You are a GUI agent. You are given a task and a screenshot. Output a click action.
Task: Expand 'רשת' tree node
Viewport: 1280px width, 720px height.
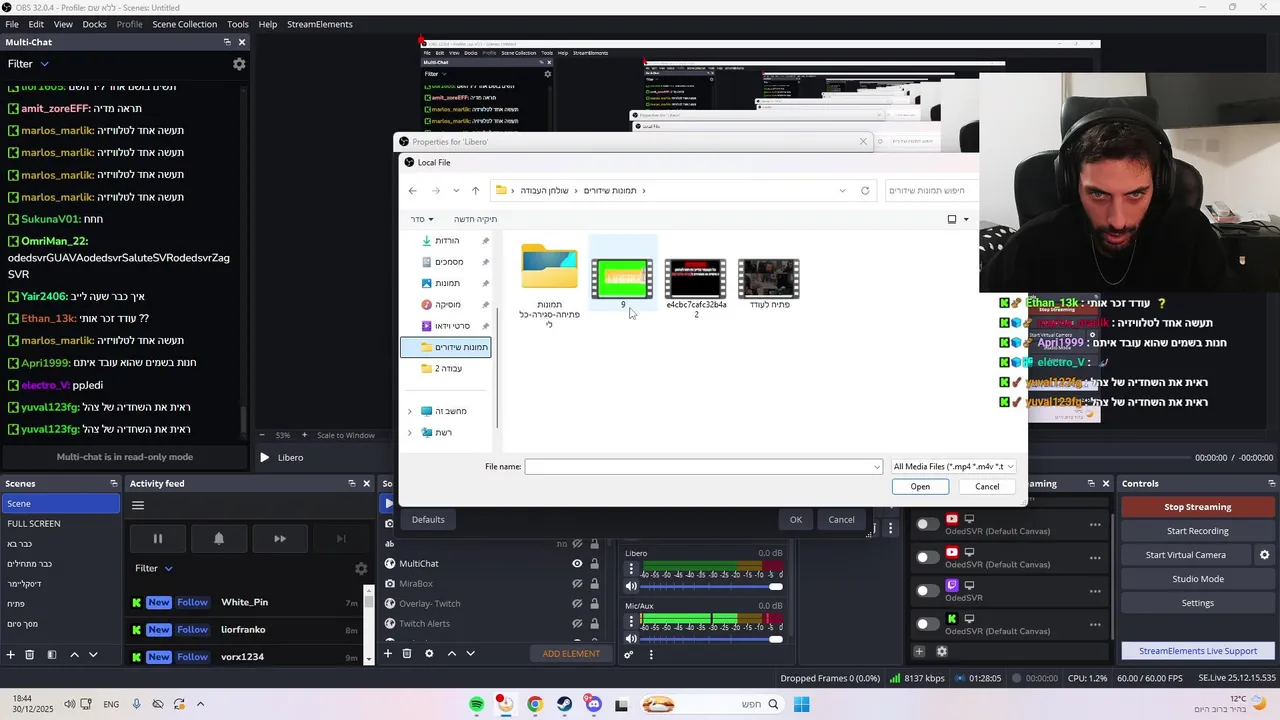(x=409, y=432)
